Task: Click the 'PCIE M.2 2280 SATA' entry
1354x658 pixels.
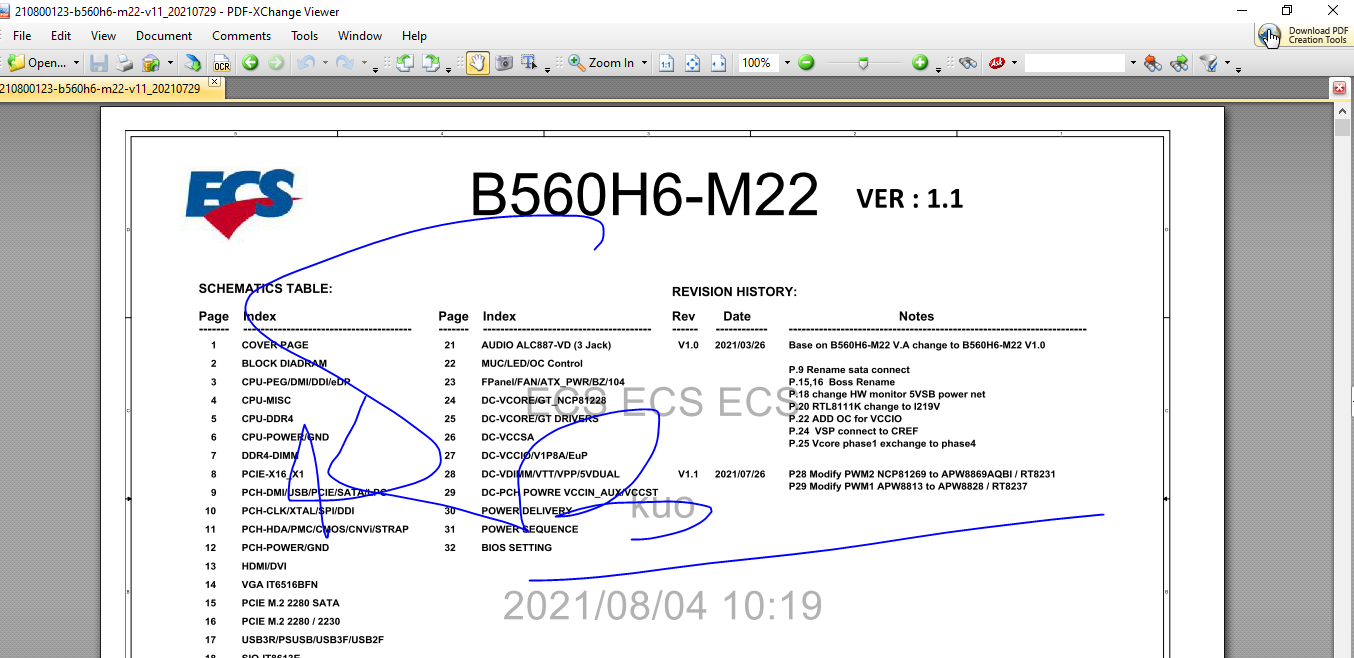Action: (290, 603)
